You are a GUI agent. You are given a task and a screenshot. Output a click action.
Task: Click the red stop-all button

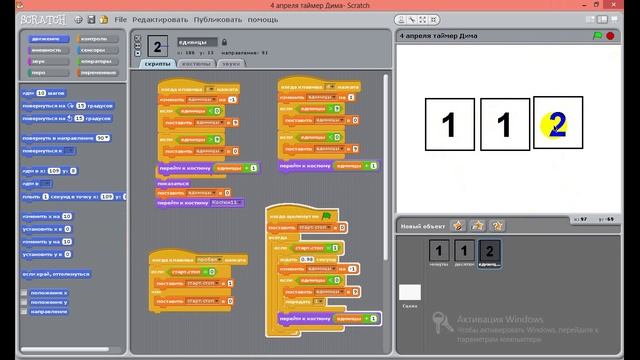[x=610, y=36]
